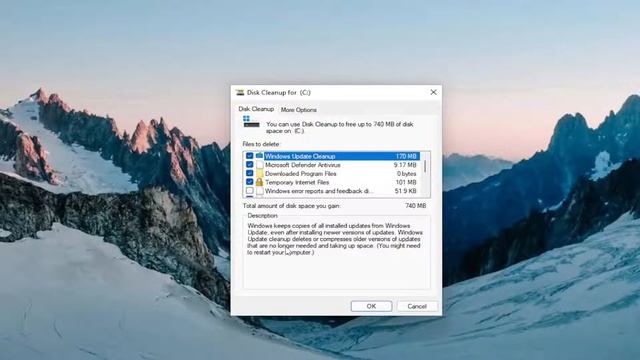Uncheck the Temporary Internet Files checkbox
Screen dimensions: 640x360
[x=249, y=182]
